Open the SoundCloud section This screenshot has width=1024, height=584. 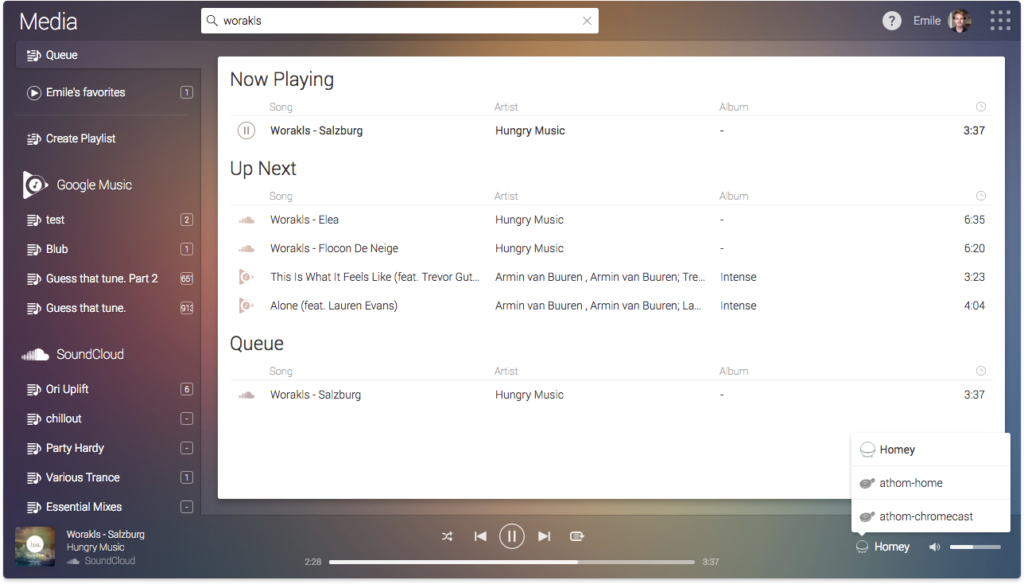click(x=73, y=354)
